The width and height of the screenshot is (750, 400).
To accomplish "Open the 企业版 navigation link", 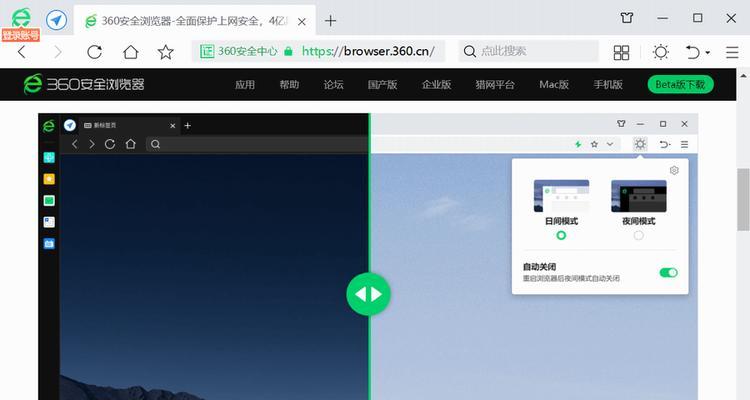I will coord(437,85).
